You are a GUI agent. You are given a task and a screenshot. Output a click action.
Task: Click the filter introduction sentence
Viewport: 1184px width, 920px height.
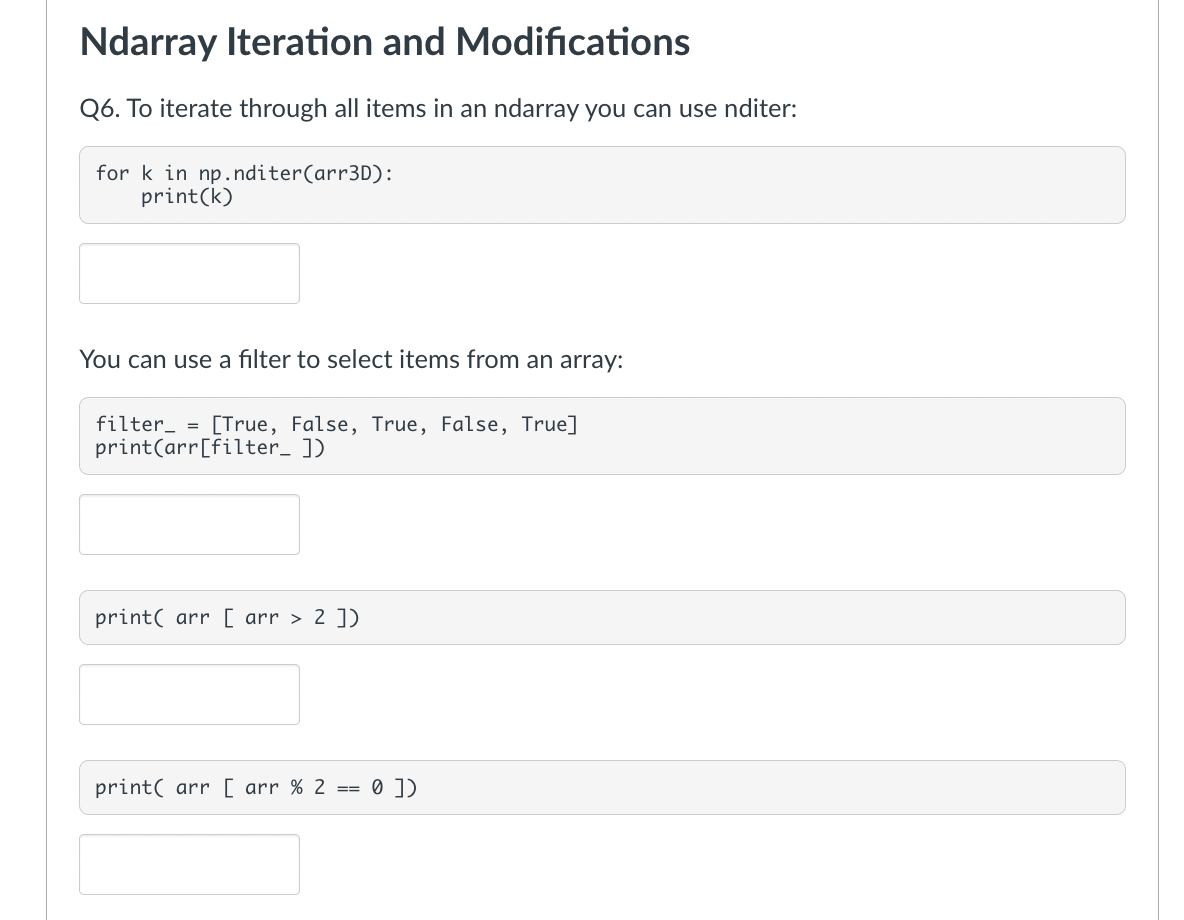click(351, 359)
